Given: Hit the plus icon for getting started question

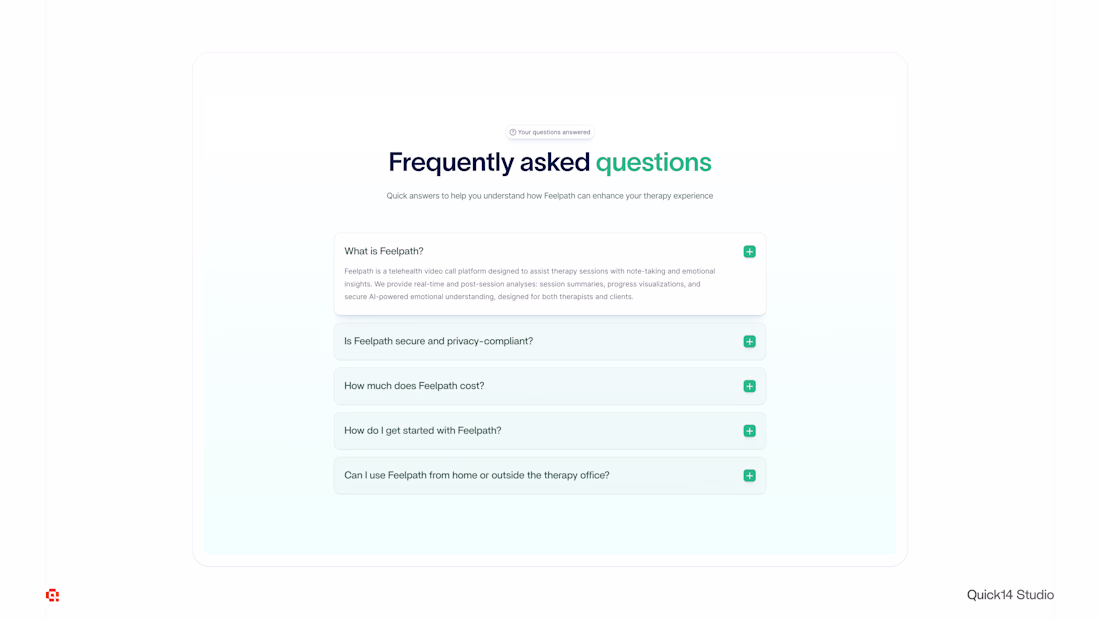Looking at the screenshot, I should coord(749,431).
